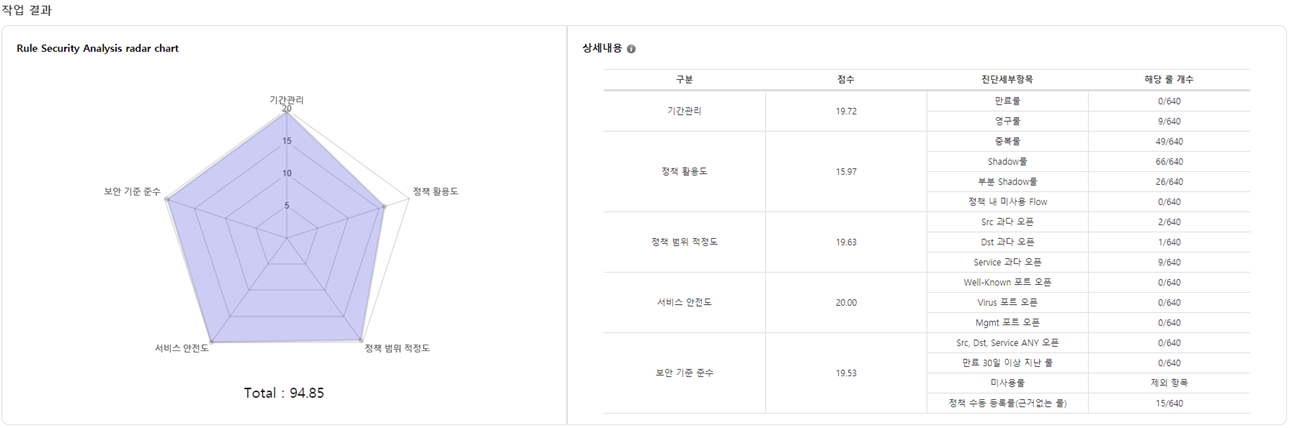Click the 기간관리 label on radar chart
The height and width of the screenshot is (428, 1292).
287,100
